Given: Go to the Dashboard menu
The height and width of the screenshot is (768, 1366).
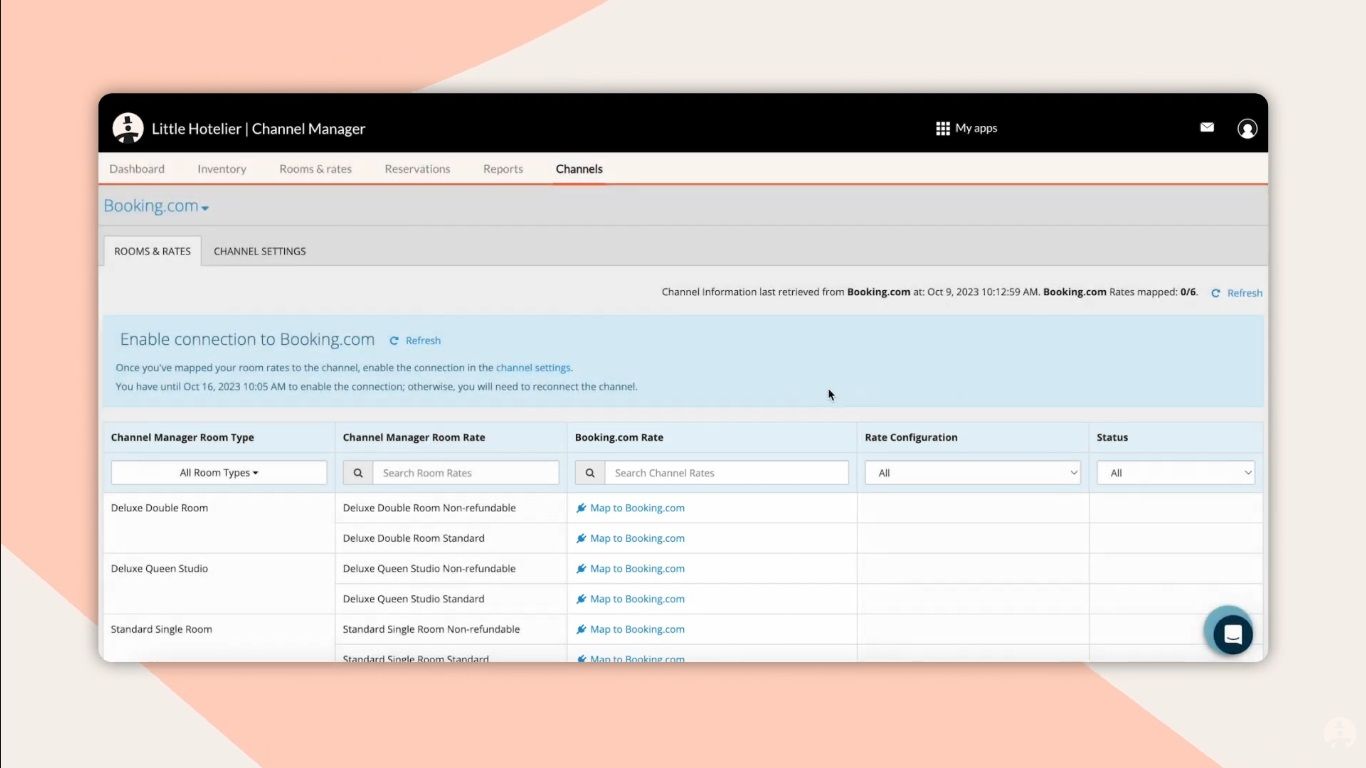Looking at the screenshot, I should 137,169.
